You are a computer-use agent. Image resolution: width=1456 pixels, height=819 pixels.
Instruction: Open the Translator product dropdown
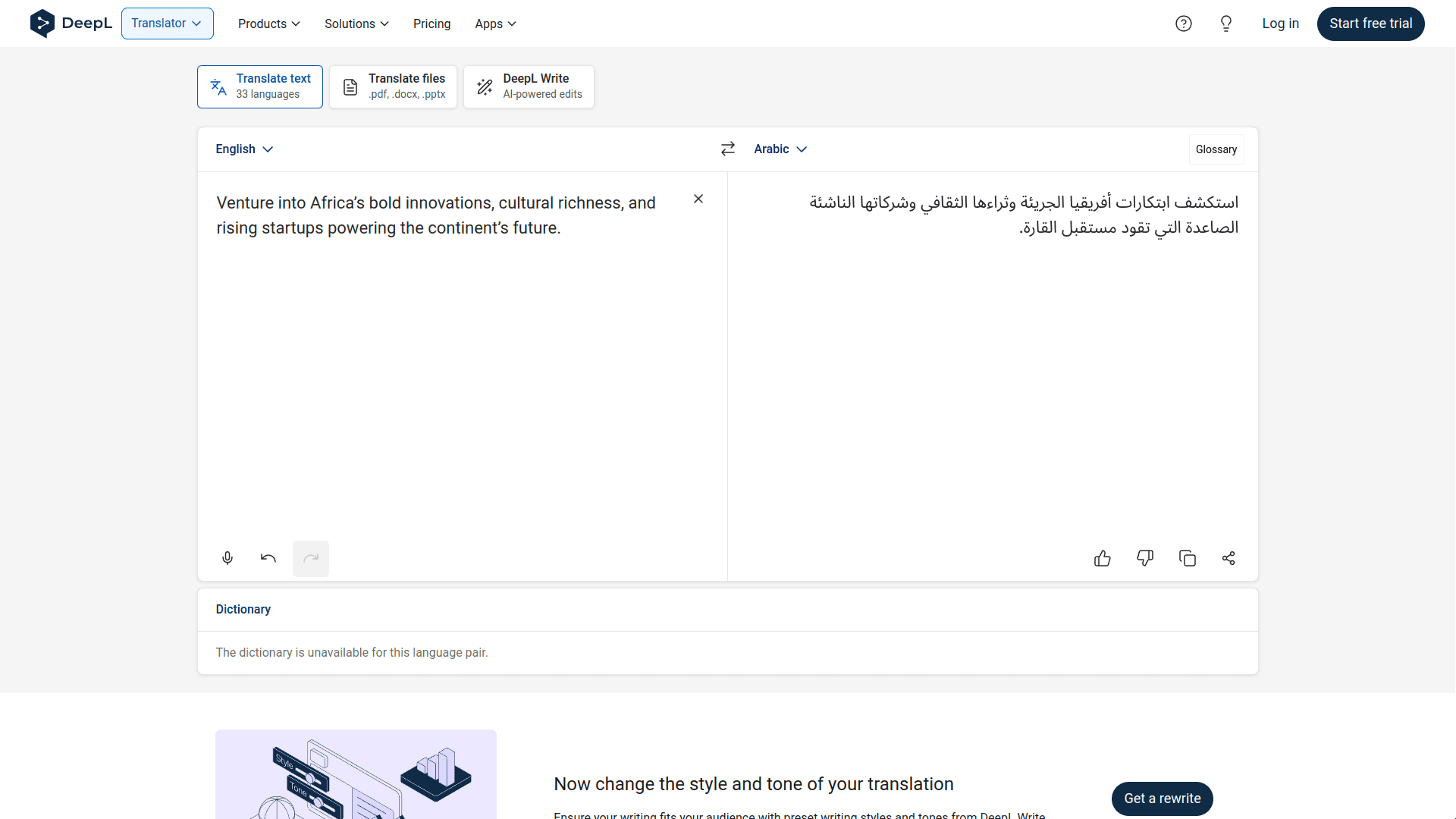pyautogui.click(x=167, y=24)
